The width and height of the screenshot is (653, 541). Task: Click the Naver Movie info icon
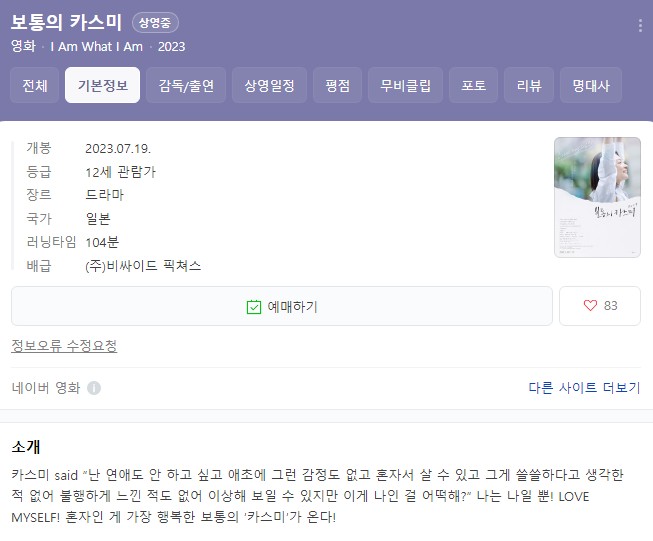[94, 388]
